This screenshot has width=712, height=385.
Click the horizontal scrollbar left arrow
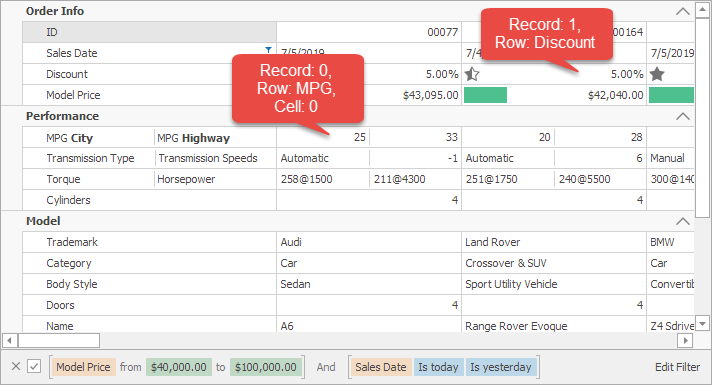10,340
